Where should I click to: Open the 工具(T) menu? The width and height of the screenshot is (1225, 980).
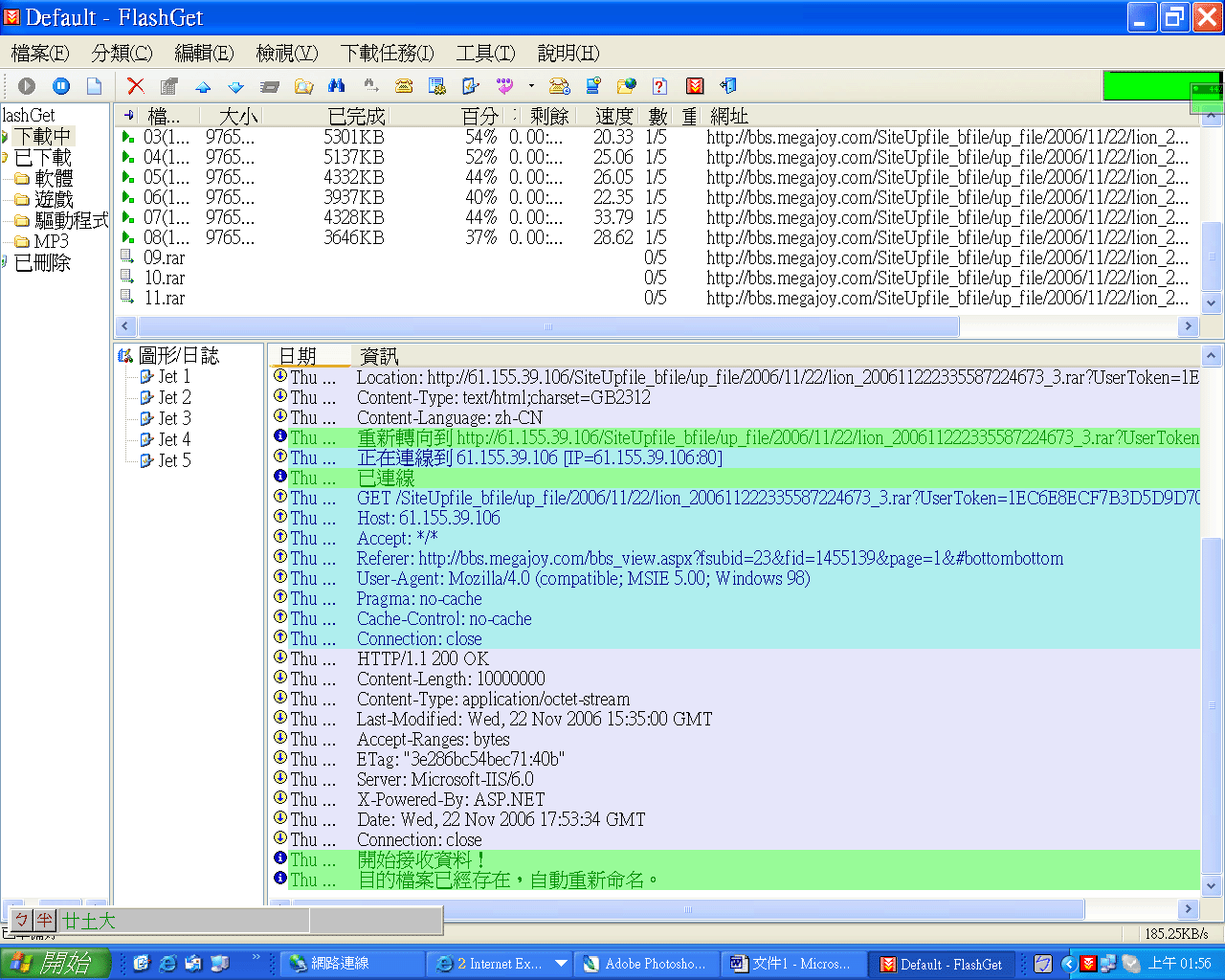(x=486, y=54)
